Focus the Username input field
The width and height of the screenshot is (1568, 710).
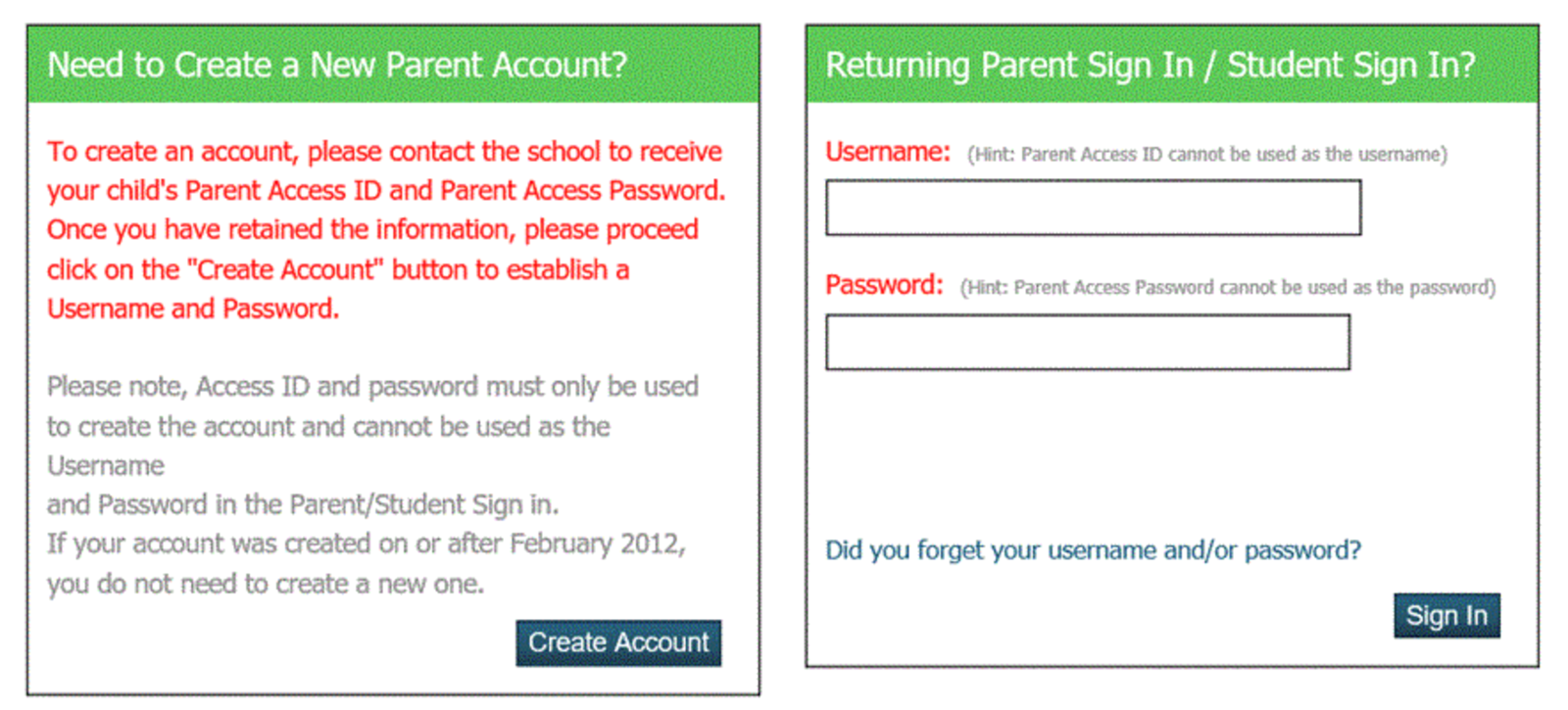(1093, 208)
